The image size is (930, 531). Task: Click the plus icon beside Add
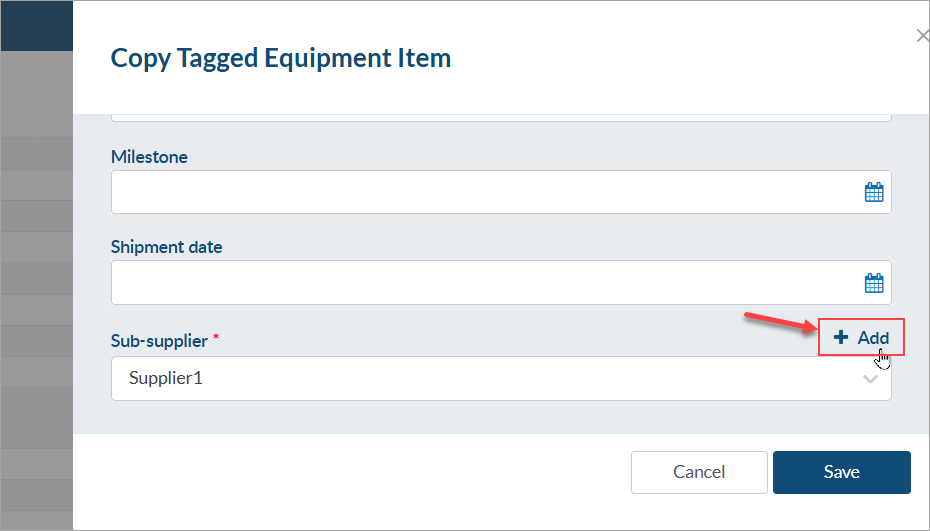(x=841, y=338)
